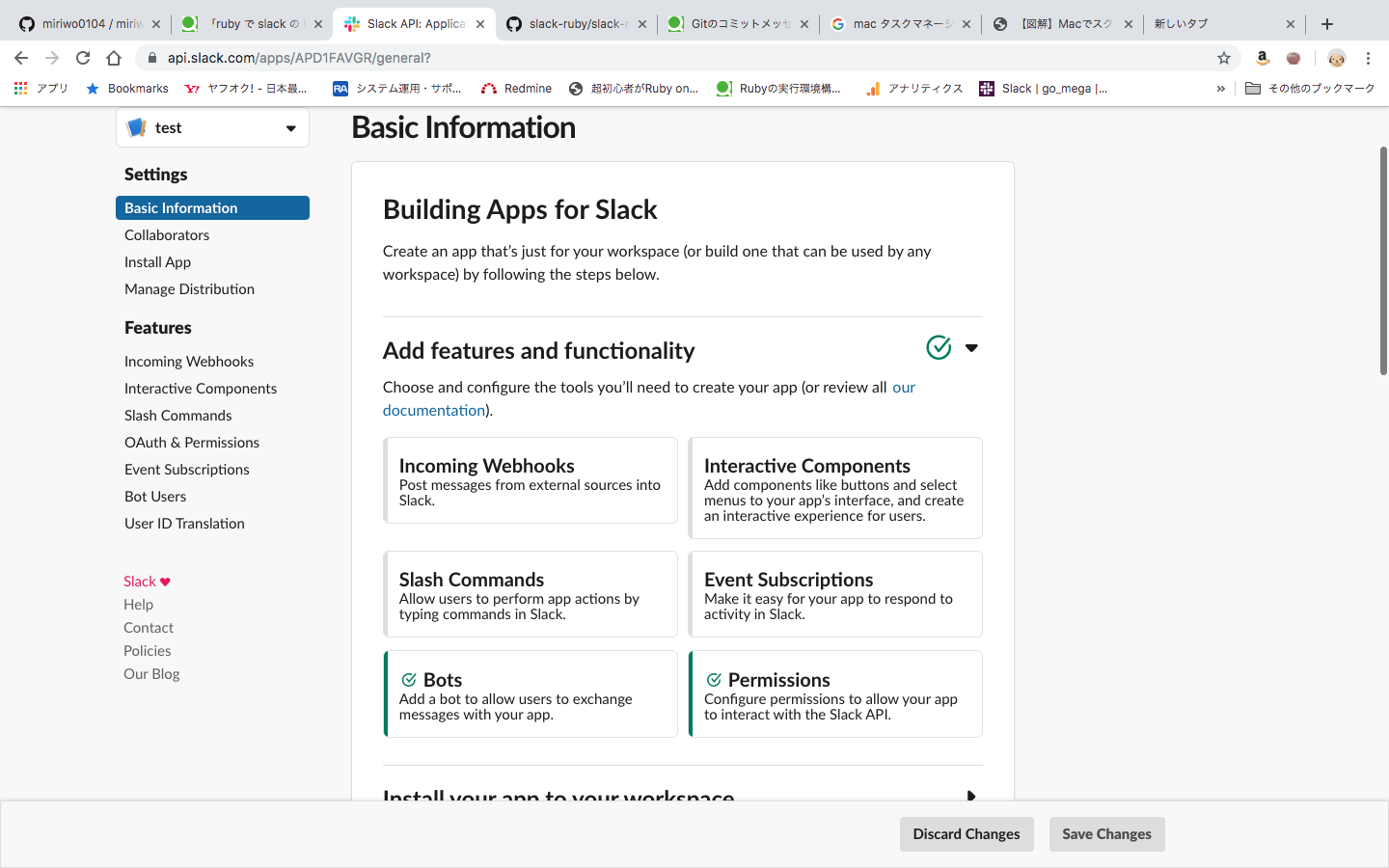Open the Our Blog link
1389x868 pixels.
[151, 674]
